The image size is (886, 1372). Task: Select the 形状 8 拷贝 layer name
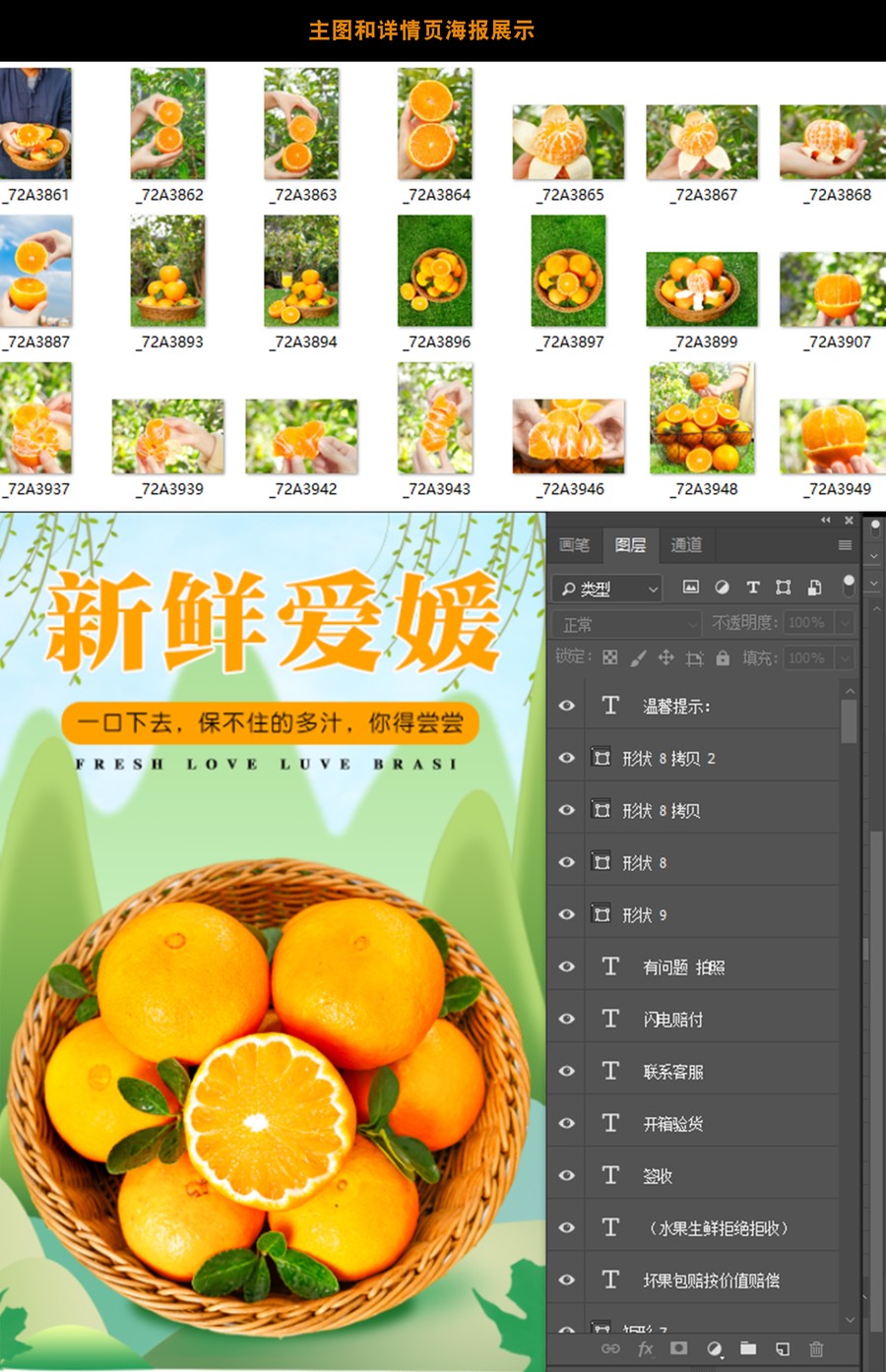coord(662,811)
